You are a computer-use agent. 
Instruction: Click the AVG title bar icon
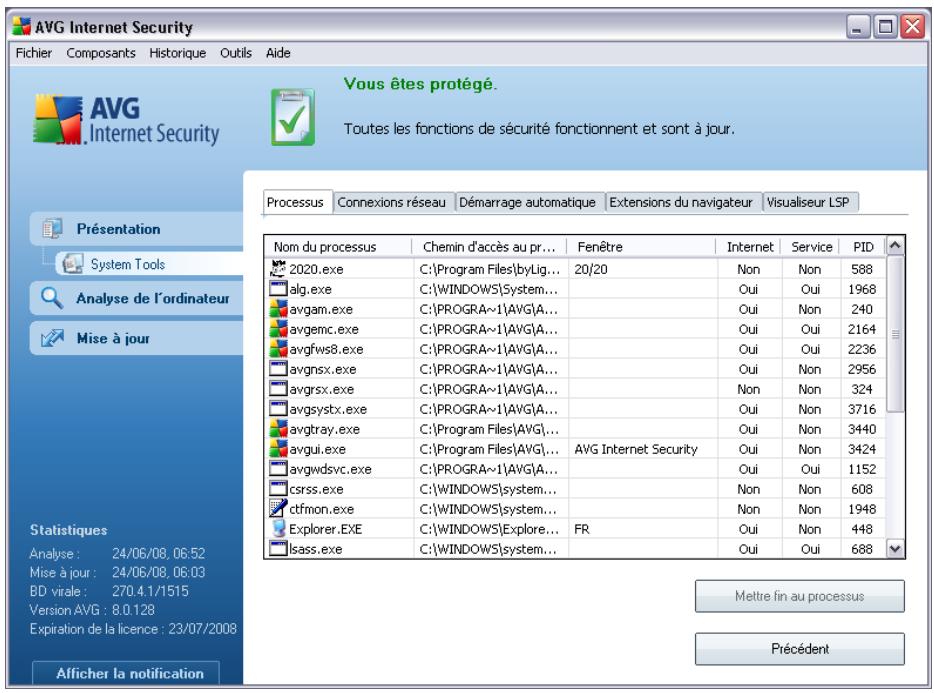pos(21,27)
